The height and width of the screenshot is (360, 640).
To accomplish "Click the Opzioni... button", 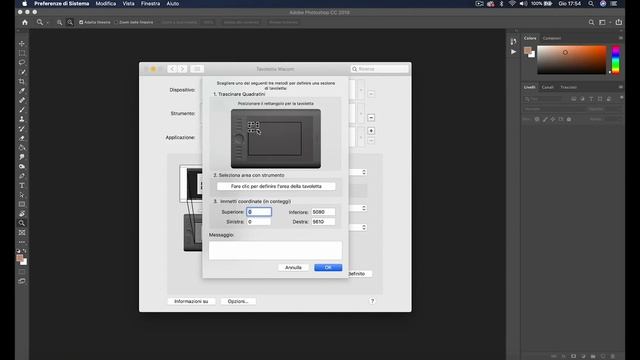I will [x=238, y=301].
